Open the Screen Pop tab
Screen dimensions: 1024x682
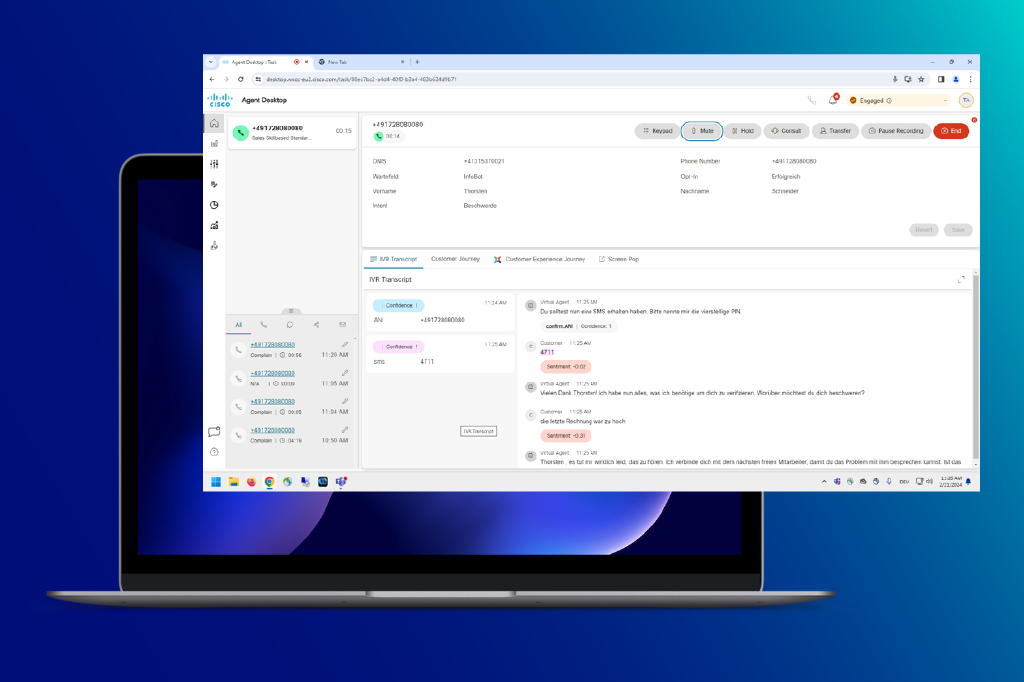coord(619,259)
